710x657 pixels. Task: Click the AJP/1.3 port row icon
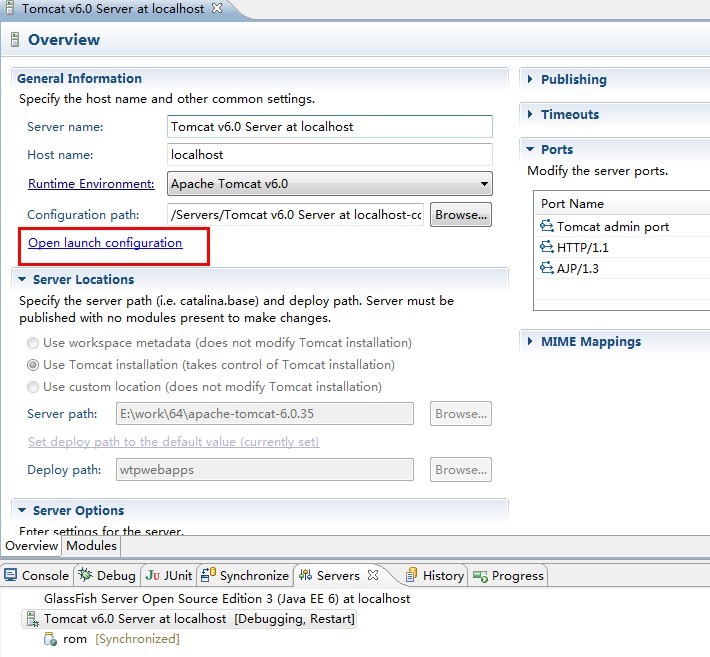pos(547,268)
